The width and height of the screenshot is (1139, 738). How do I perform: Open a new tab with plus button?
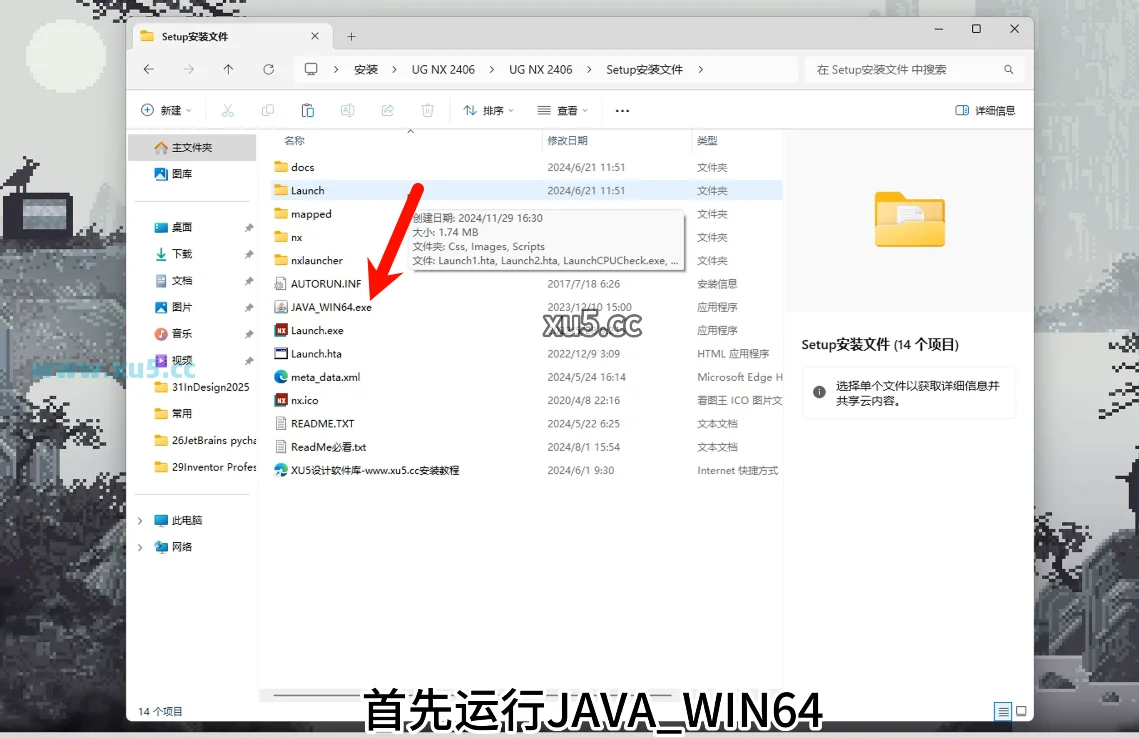(351, 36)
